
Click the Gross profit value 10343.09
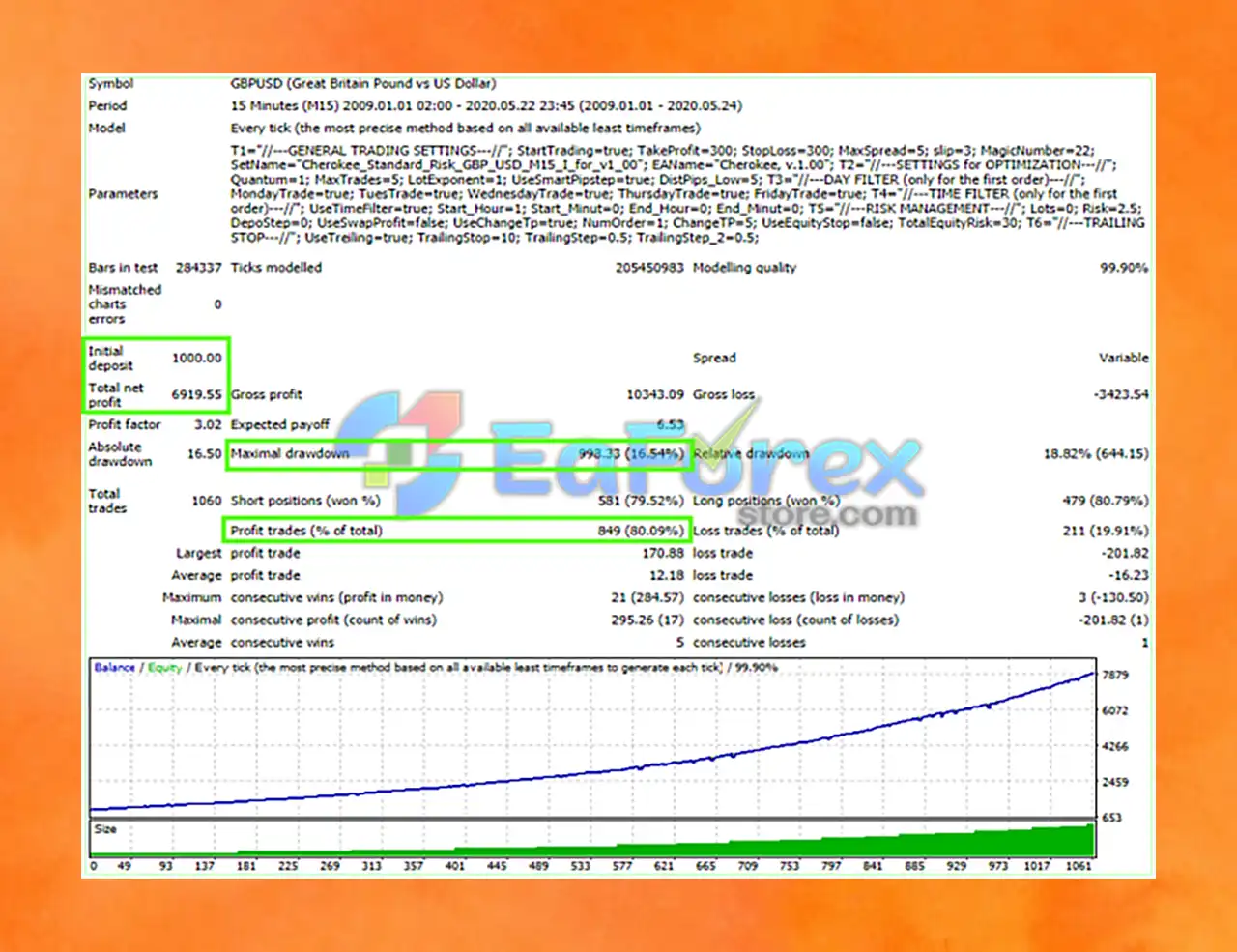point(654,394)
